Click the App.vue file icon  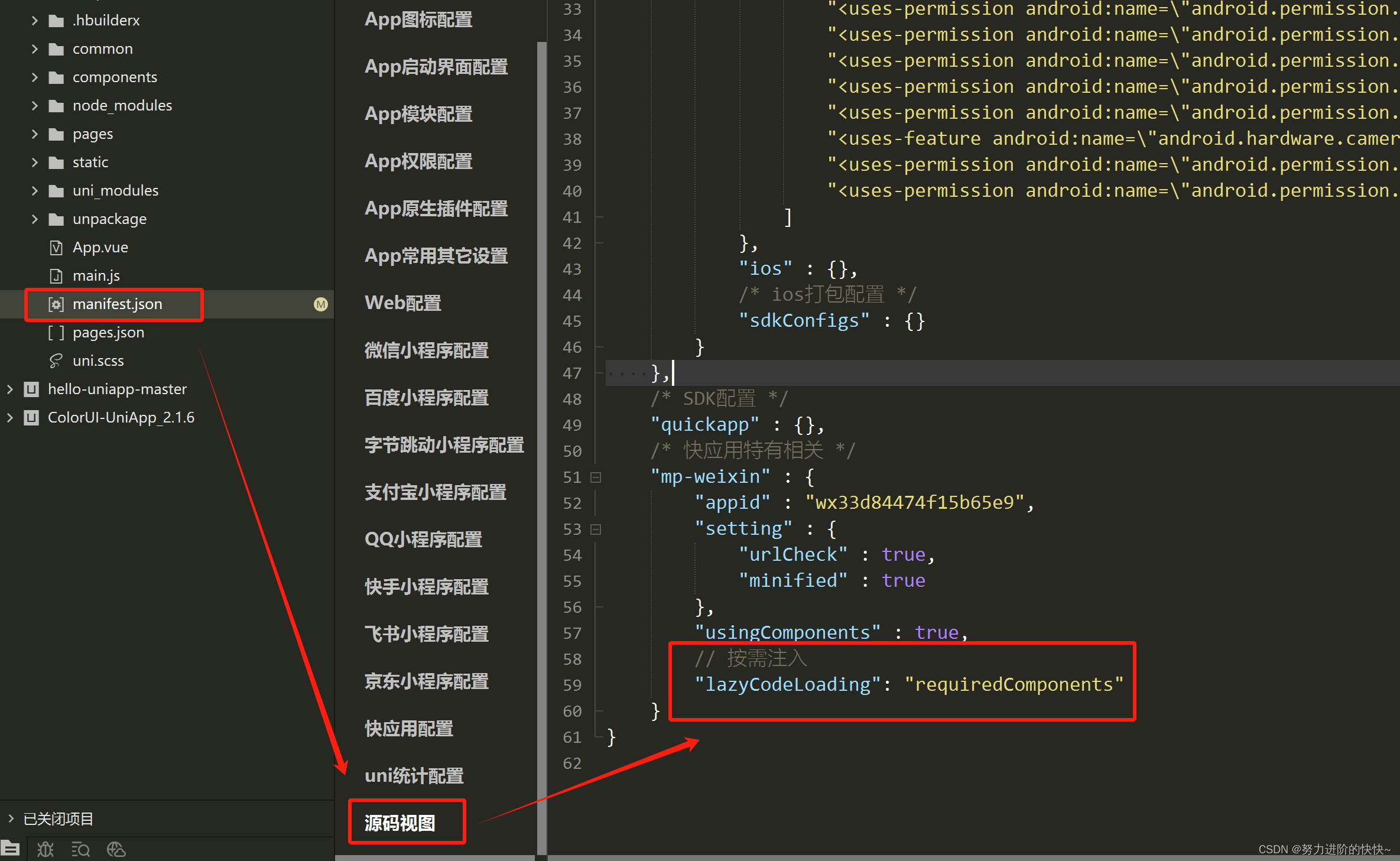tap(56, 248)
